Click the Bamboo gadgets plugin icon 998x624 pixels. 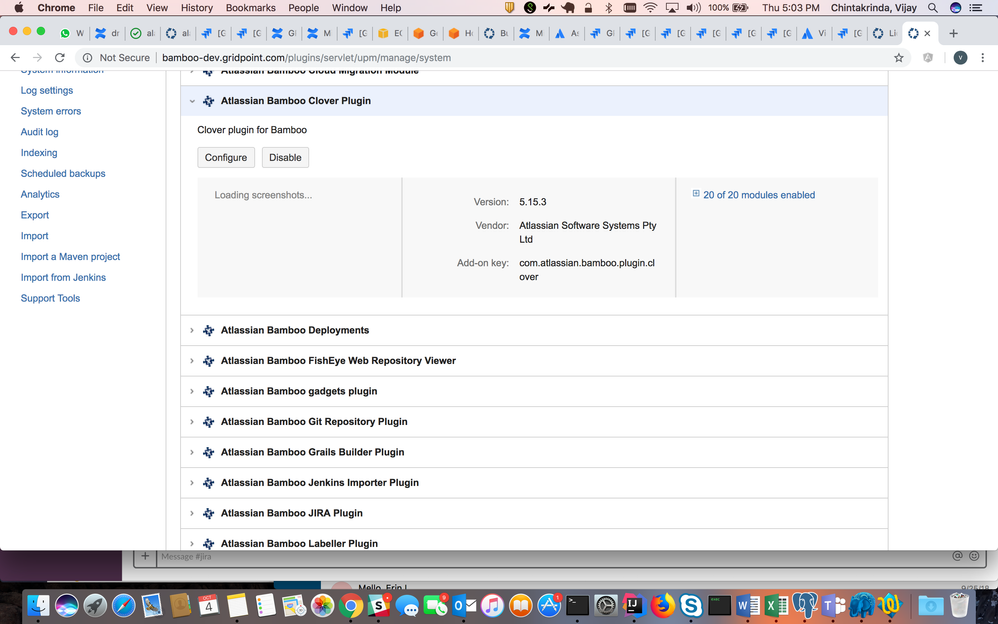tap(208, 392)
